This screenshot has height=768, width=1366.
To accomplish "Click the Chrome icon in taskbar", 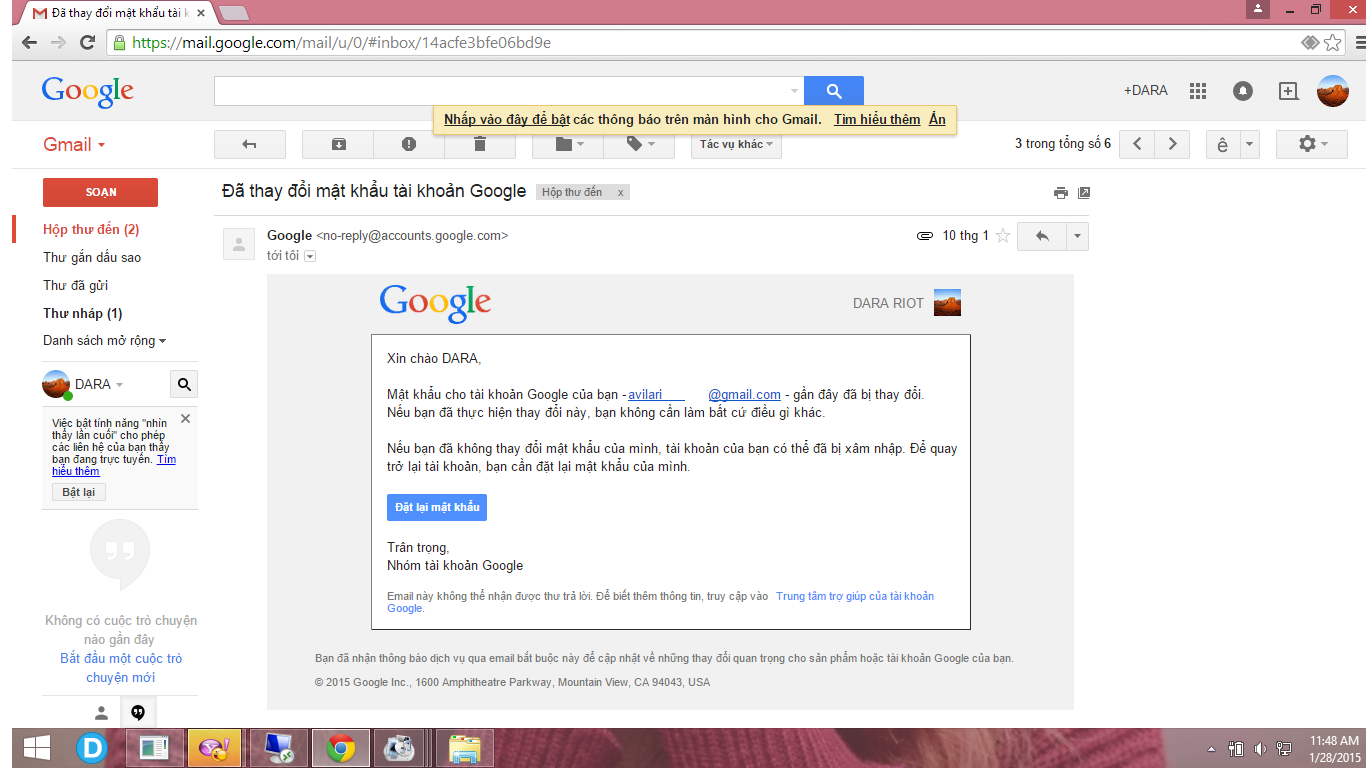I will click(x=341, y=748).
